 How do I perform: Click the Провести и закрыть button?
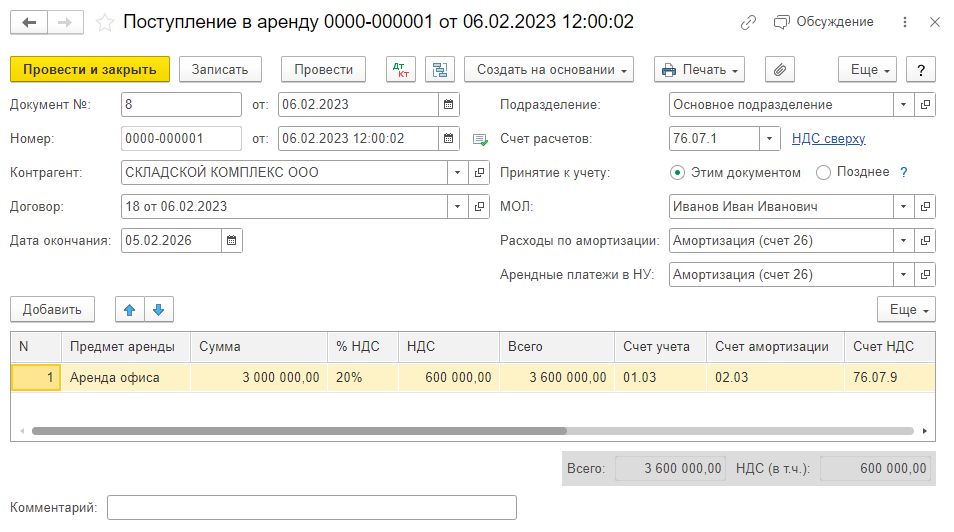coord(90,69)
